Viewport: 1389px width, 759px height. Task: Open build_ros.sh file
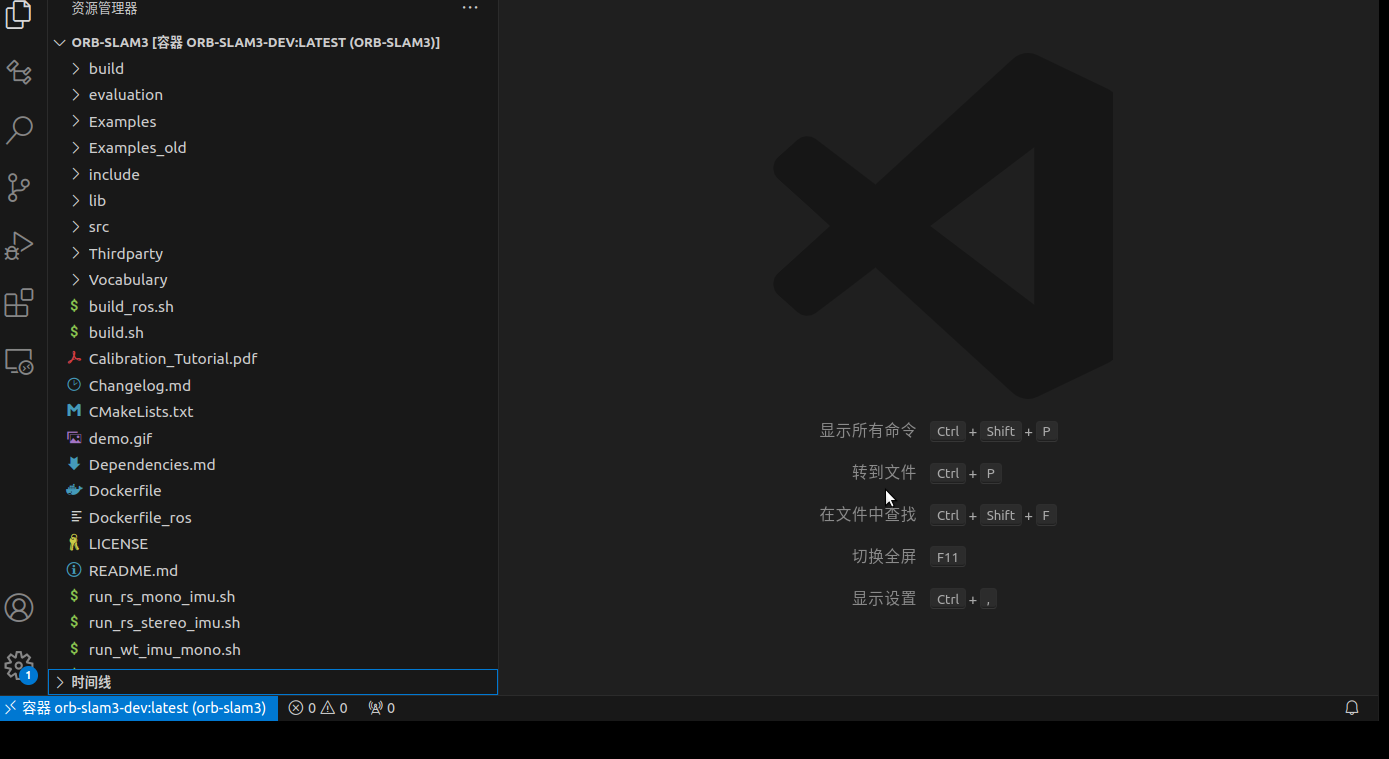273,307
